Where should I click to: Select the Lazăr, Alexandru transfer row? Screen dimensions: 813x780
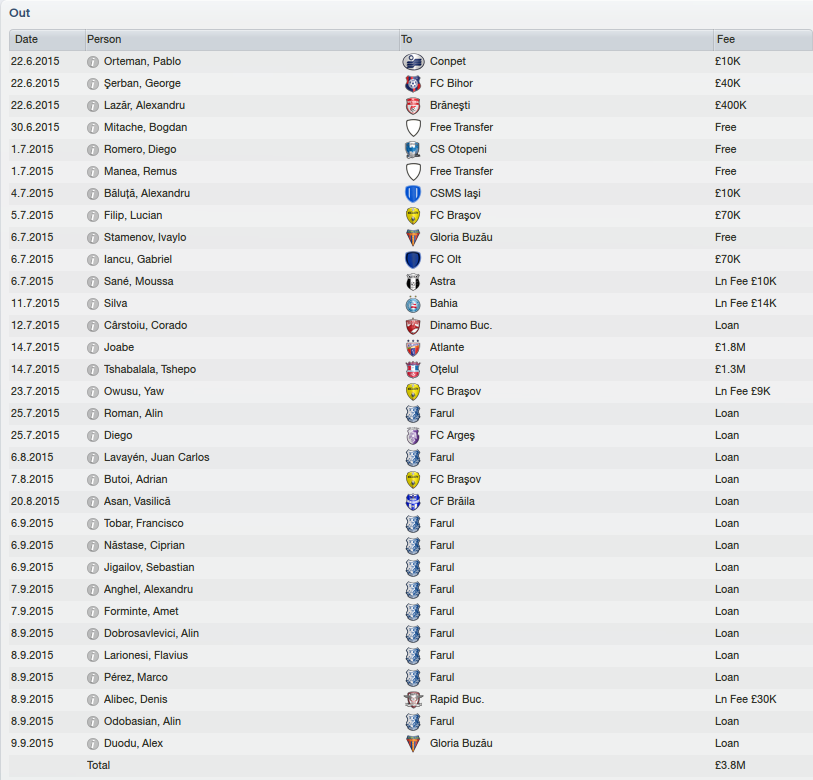(x=411, y=105)
